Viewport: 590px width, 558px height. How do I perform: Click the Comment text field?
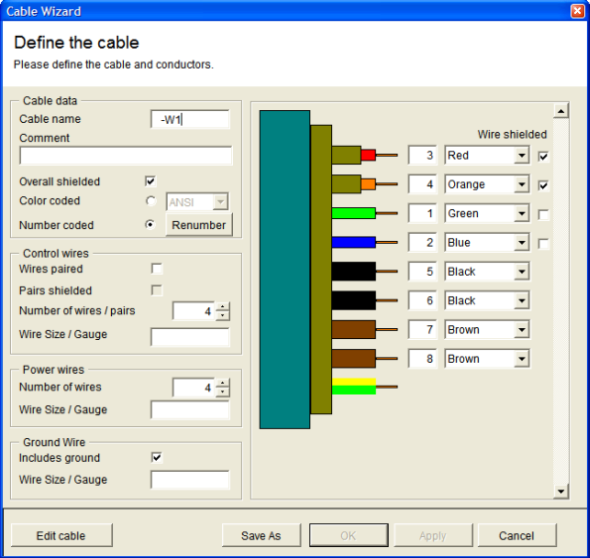pyautogui.click(x=126, y=156)
